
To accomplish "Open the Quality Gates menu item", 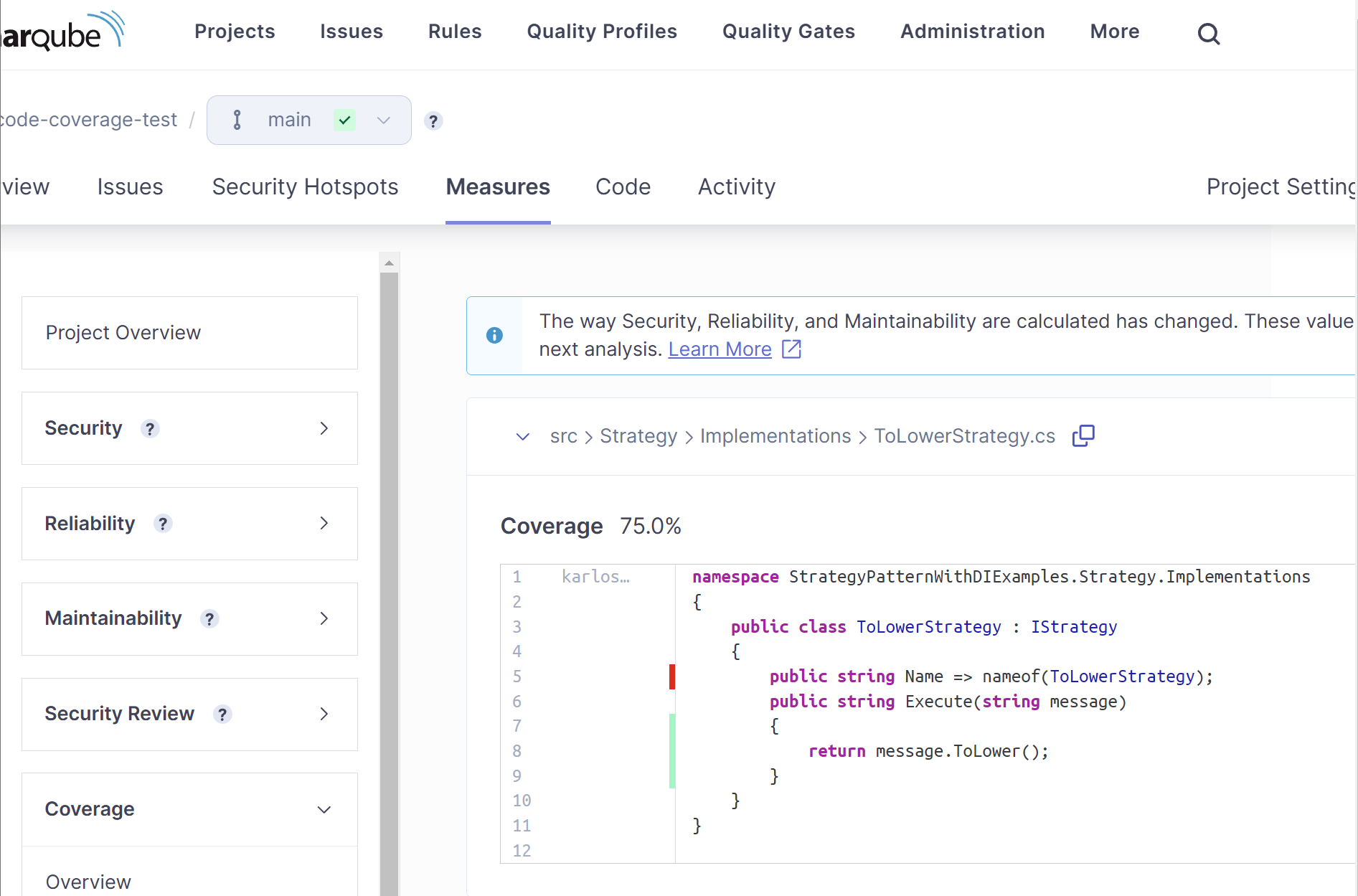I will 788,32.
